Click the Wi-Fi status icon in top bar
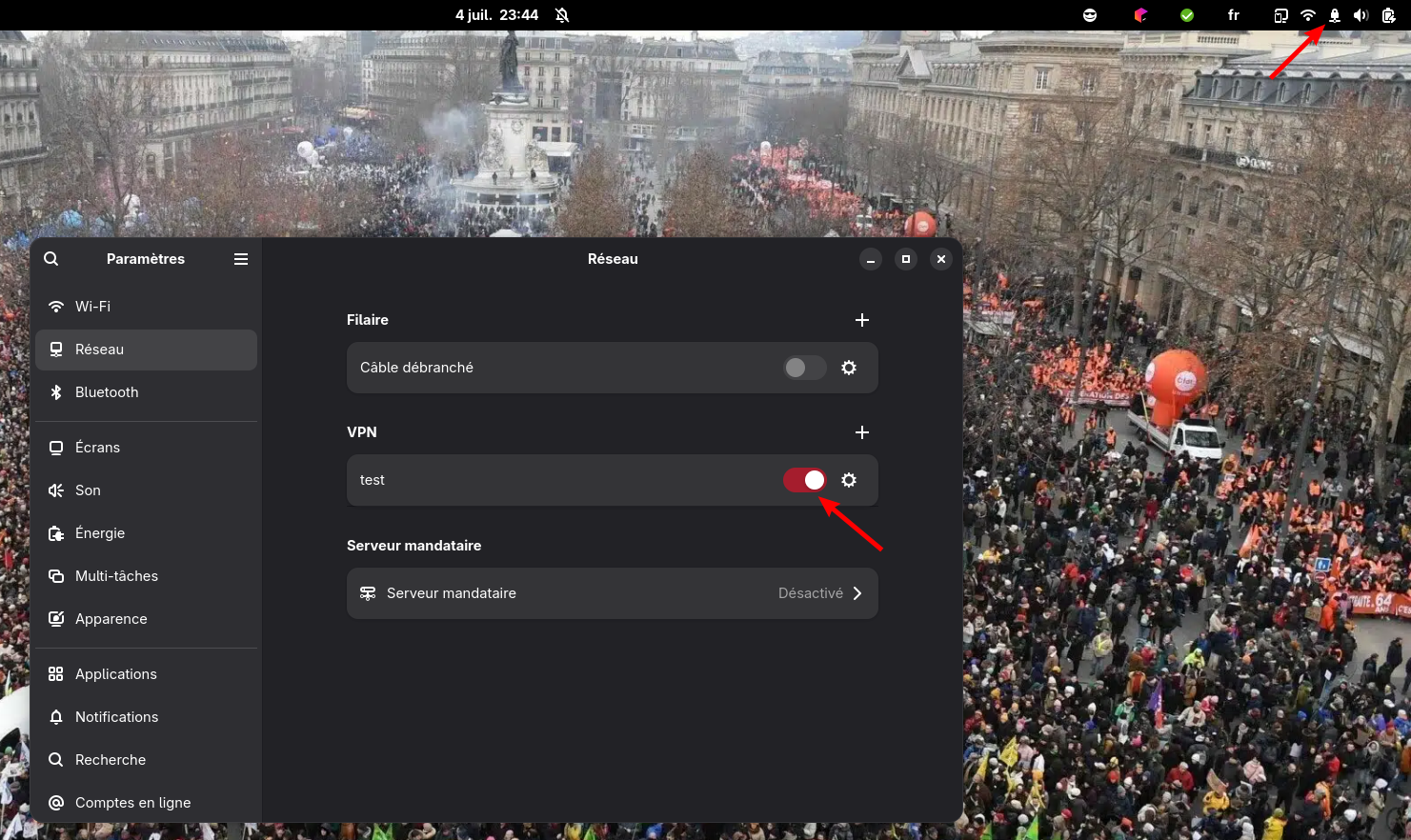1411x840 pixels. (1308, 15)
